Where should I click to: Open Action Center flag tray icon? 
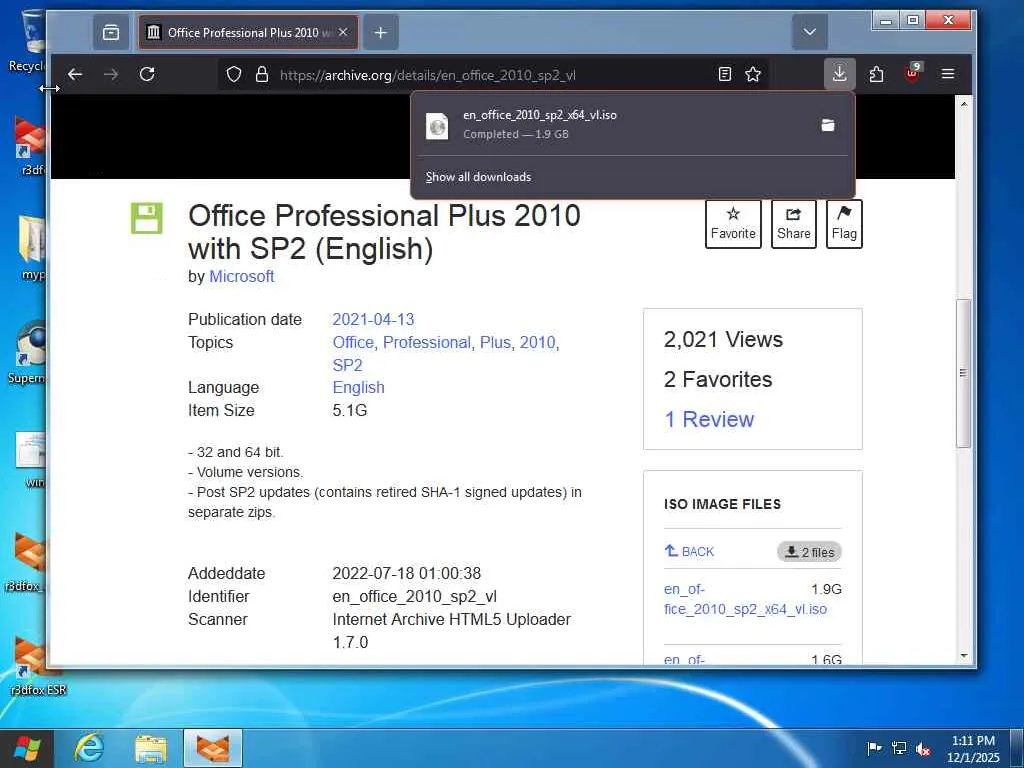click(x=874, y=748)
